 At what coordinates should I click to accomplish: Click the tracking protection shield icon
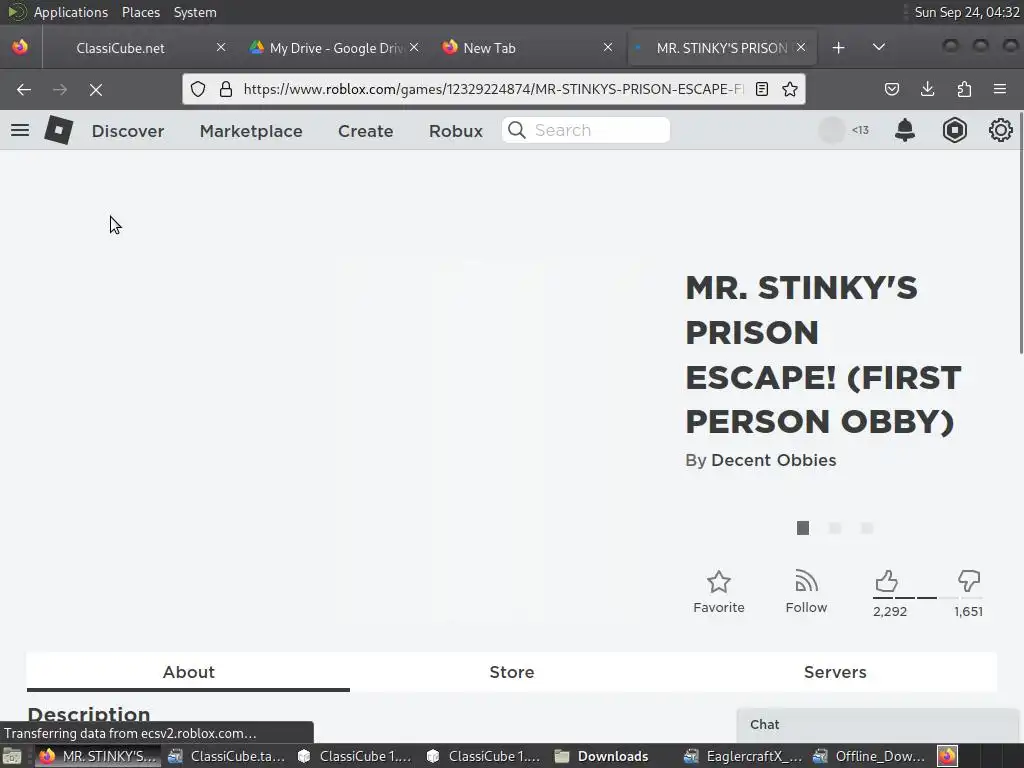pos(198,89)
